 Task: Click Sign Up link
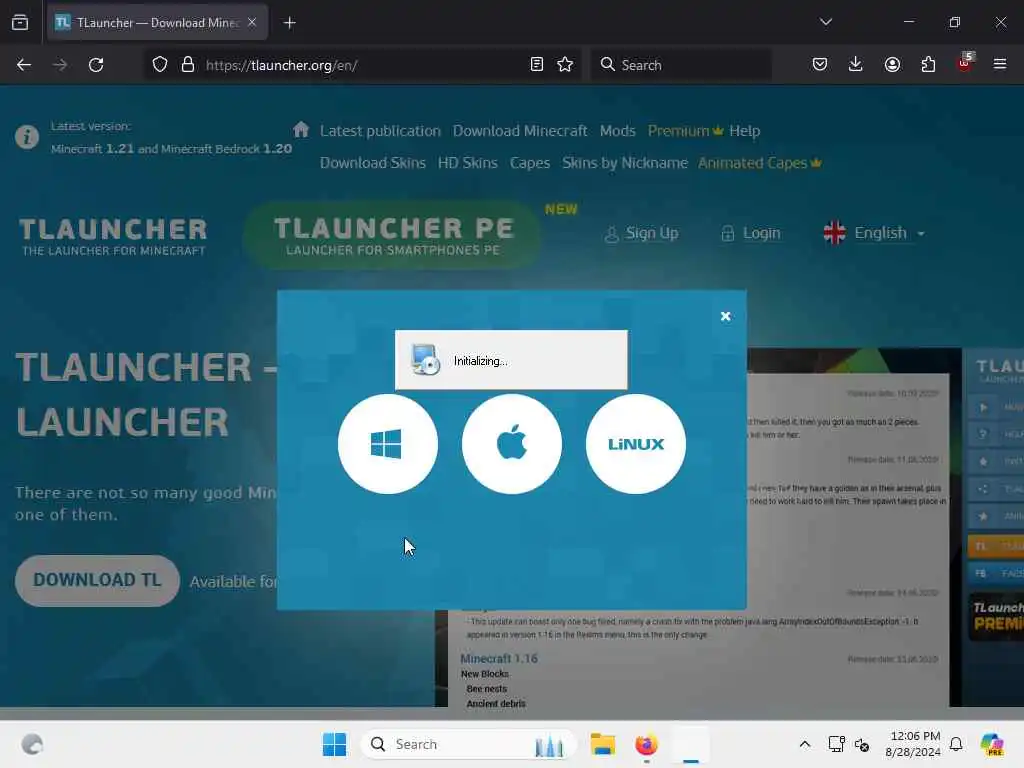pos(641,233)
